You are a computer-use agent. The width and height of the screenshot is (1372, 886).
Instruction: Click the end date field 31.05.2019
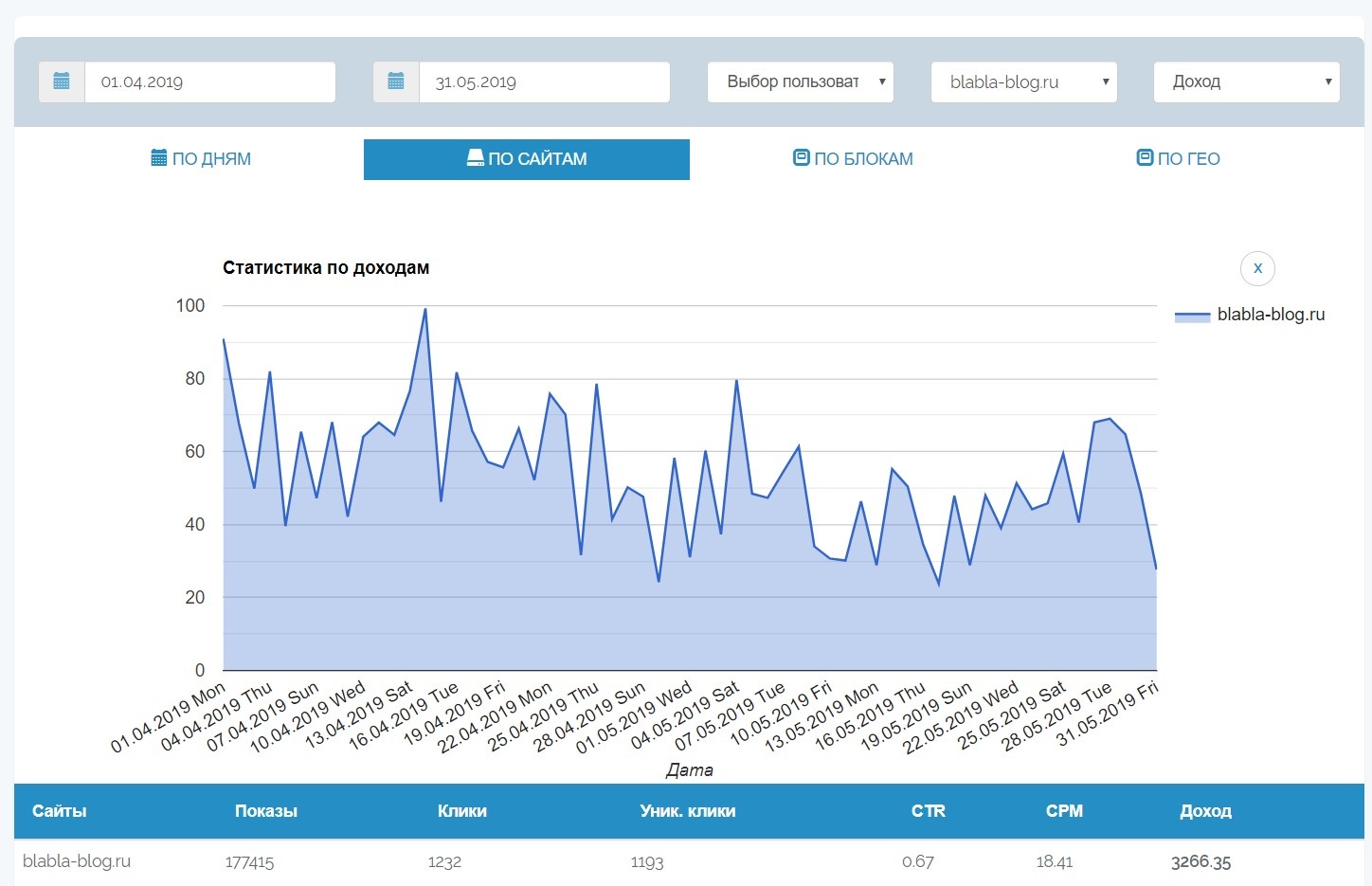(544, 81)
